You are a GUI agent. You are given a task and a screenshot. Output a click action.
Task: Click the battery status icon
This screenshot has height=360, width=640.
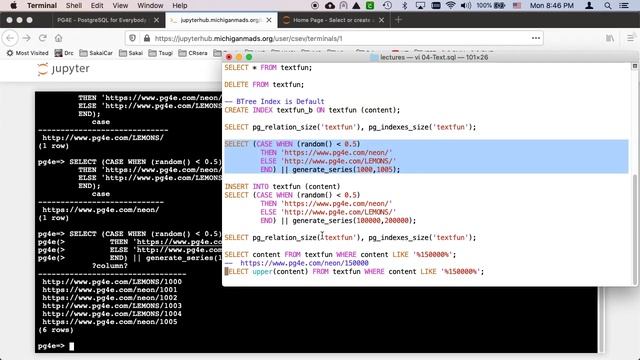pos(500,5)
